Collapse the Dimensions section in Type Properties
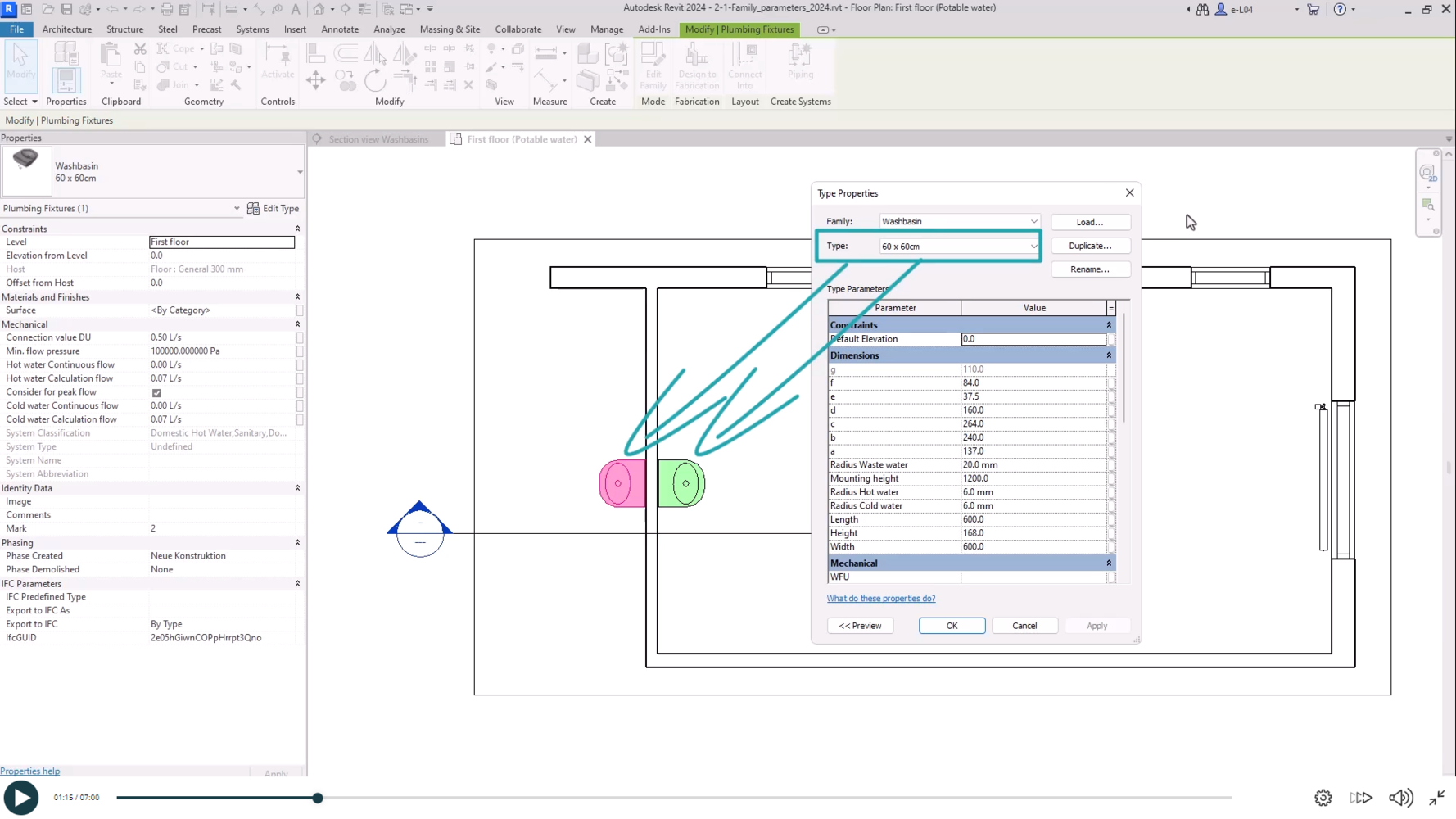1456x819 pixels. (1109, 355)
